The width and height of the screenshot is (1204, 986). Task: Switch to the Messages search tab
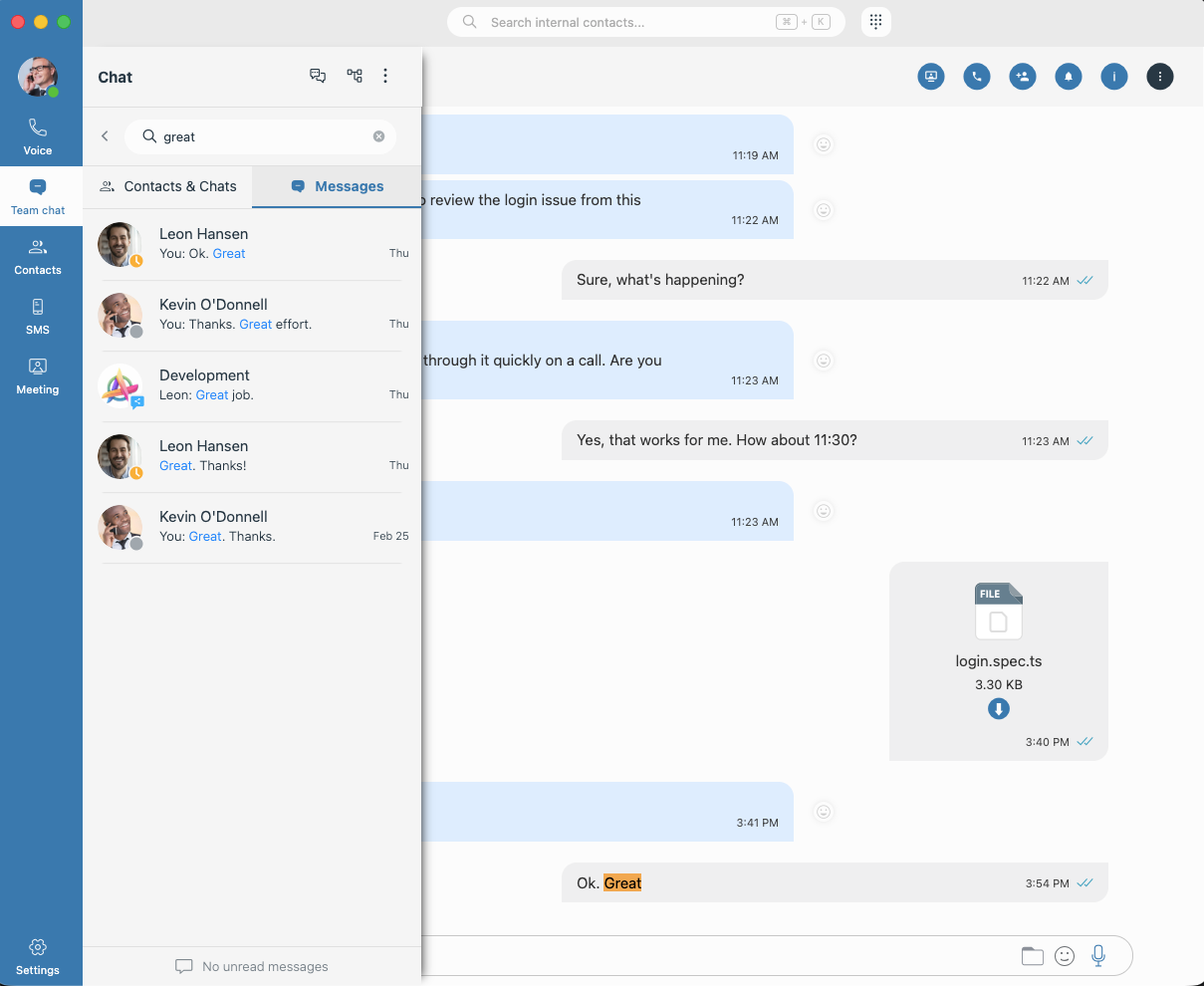337,186
